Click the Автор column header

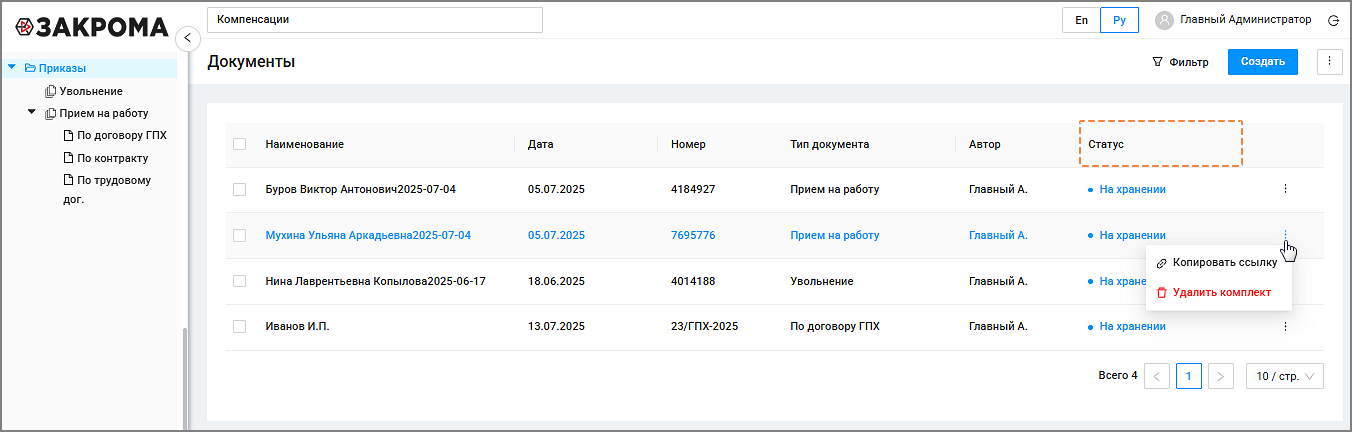coord(984,144)
